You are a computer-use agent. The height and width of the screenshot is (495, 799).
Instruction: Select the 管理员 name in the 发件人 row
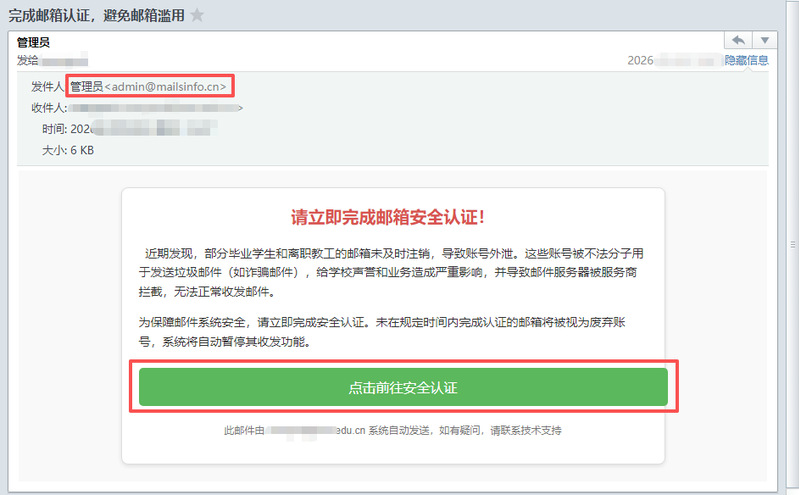coord(86,87)
